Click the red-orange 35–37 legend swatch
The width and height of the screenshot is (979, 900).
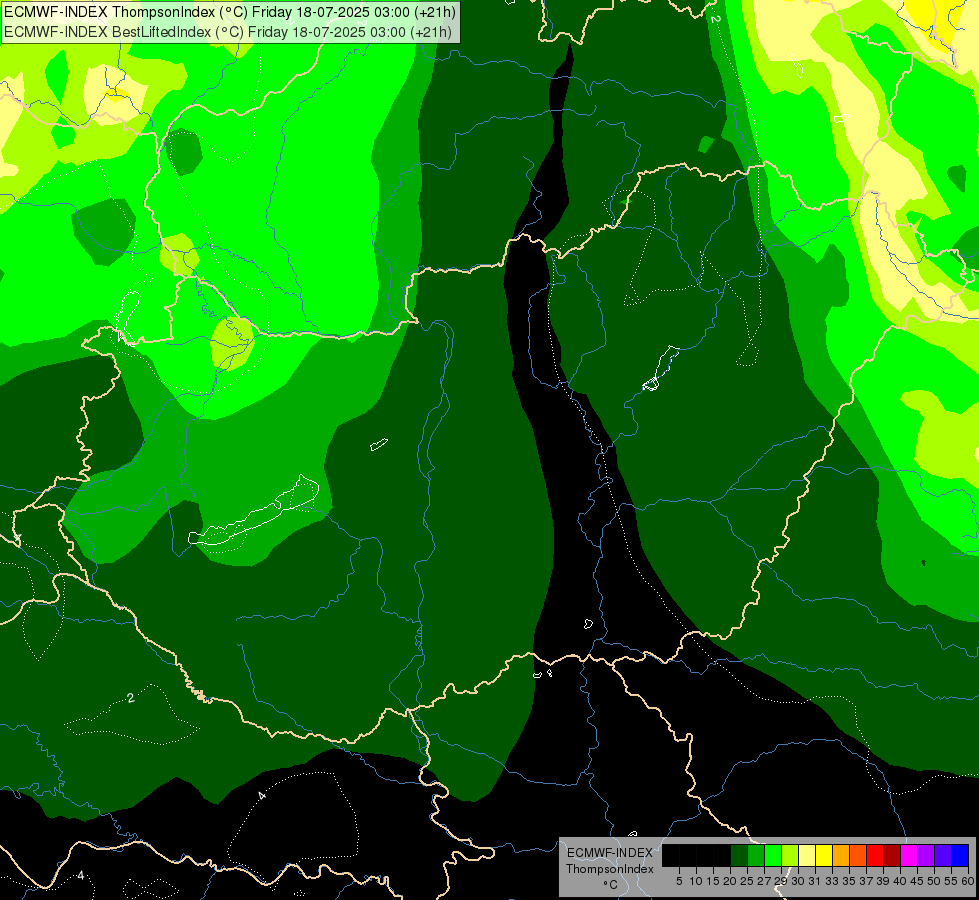[858, 855]
